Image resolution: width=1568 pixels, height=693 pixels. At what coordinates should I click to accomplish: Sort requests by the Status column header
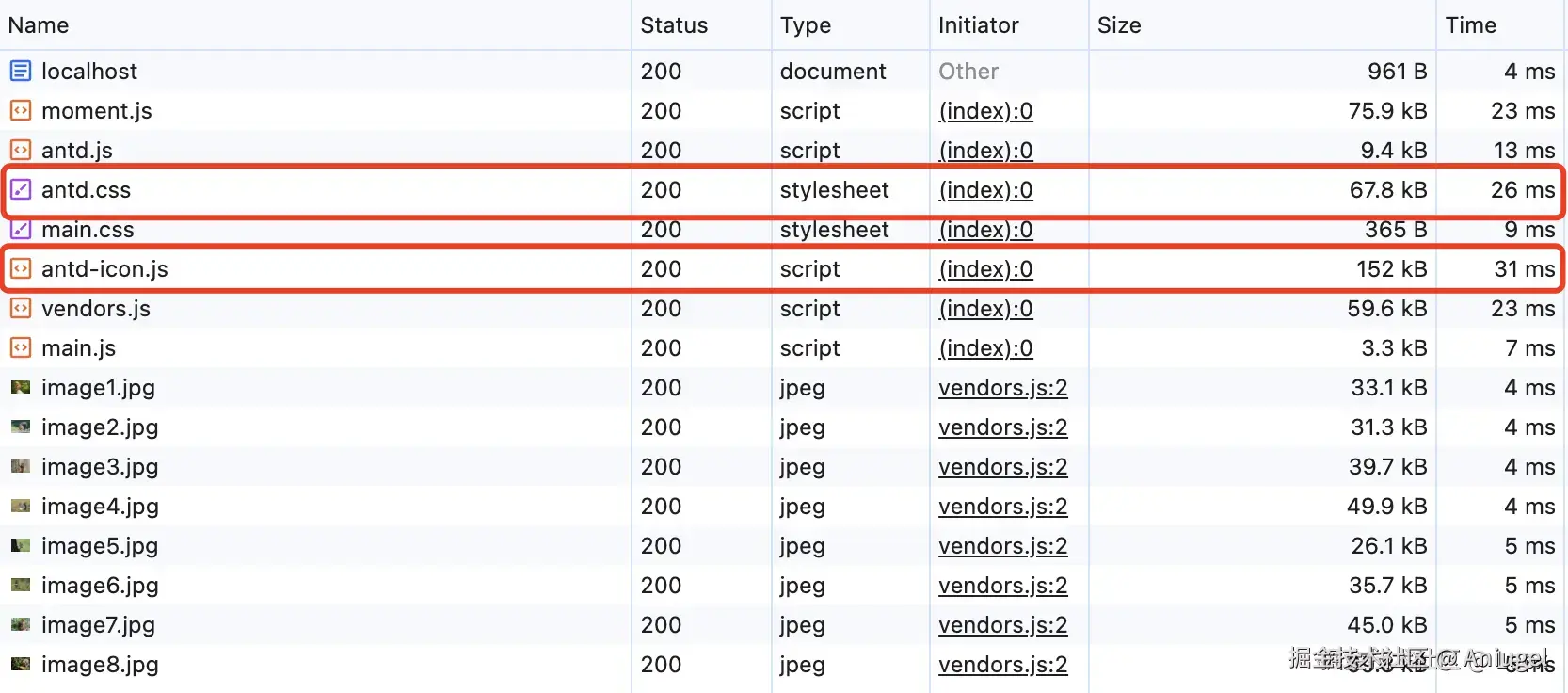674,25
